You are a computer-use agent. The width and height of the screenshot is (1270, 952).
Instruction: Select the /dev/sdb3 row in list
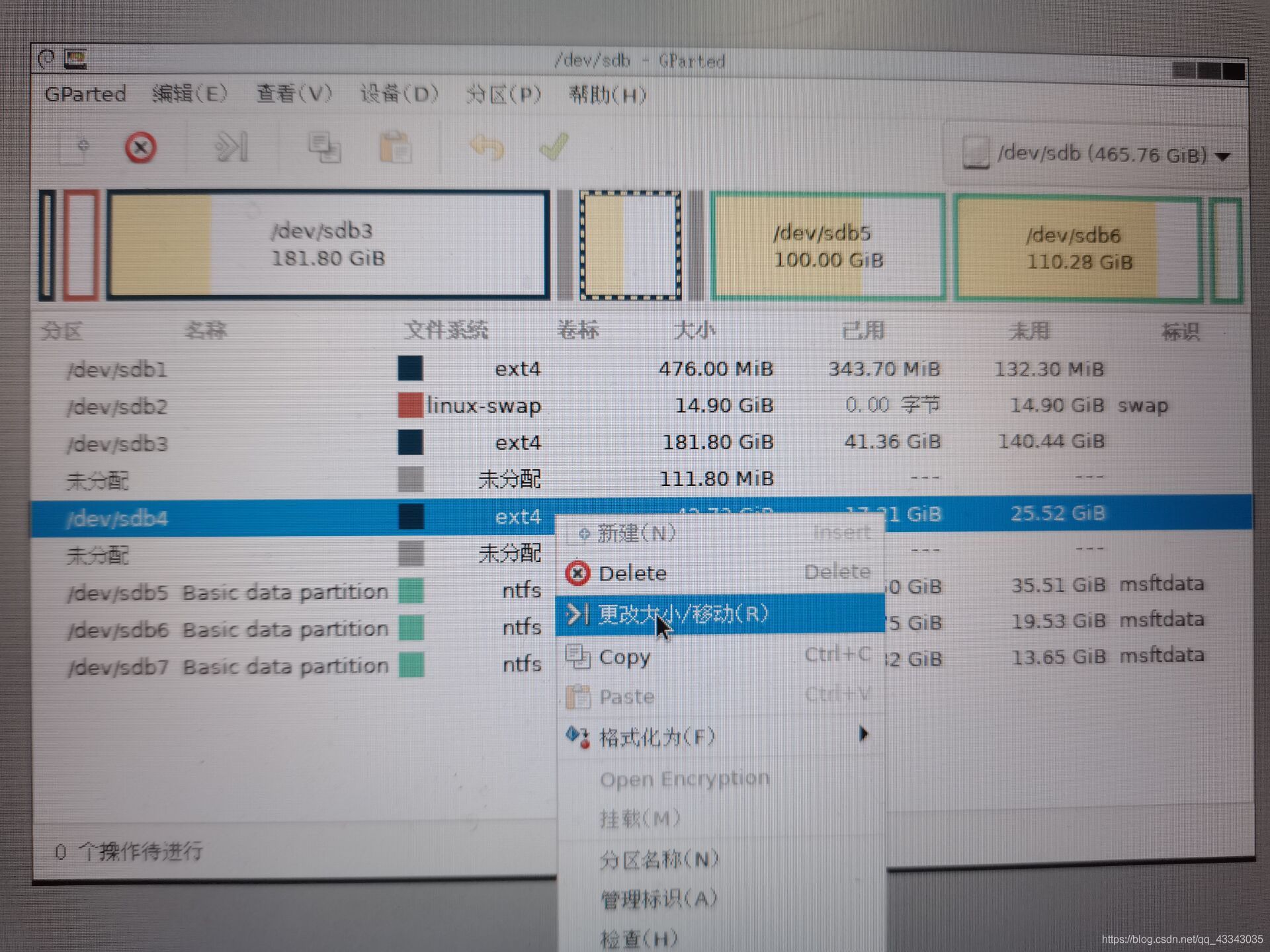click(x=642, y=442)
